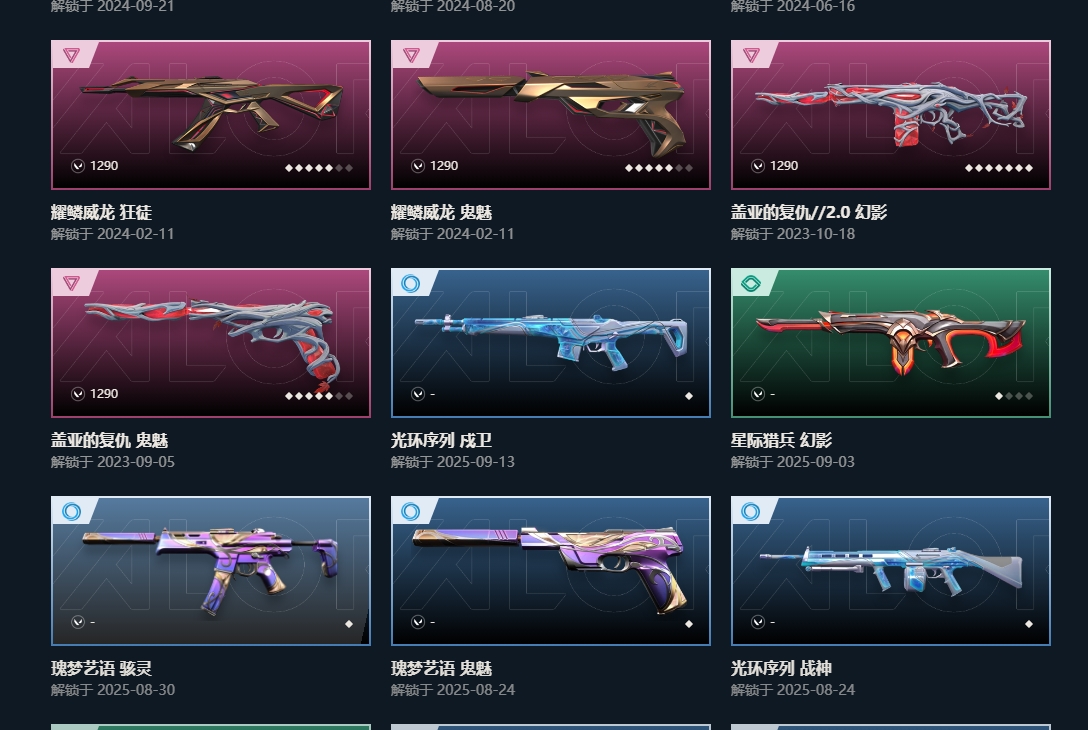Click the 瑰梦艺语 骇灵 skin name
Screen dimensions: 1088x730
[x=101, y=668]
